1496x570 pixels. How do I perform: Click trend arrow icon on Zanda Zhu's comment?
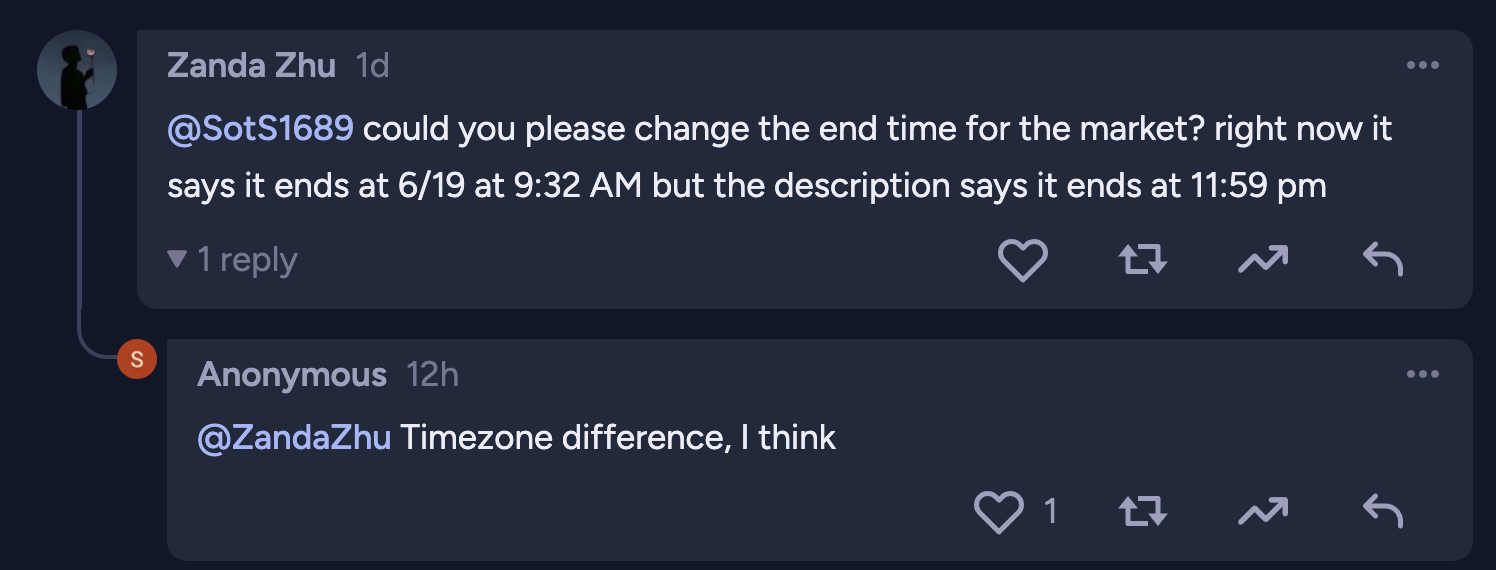1262,261
